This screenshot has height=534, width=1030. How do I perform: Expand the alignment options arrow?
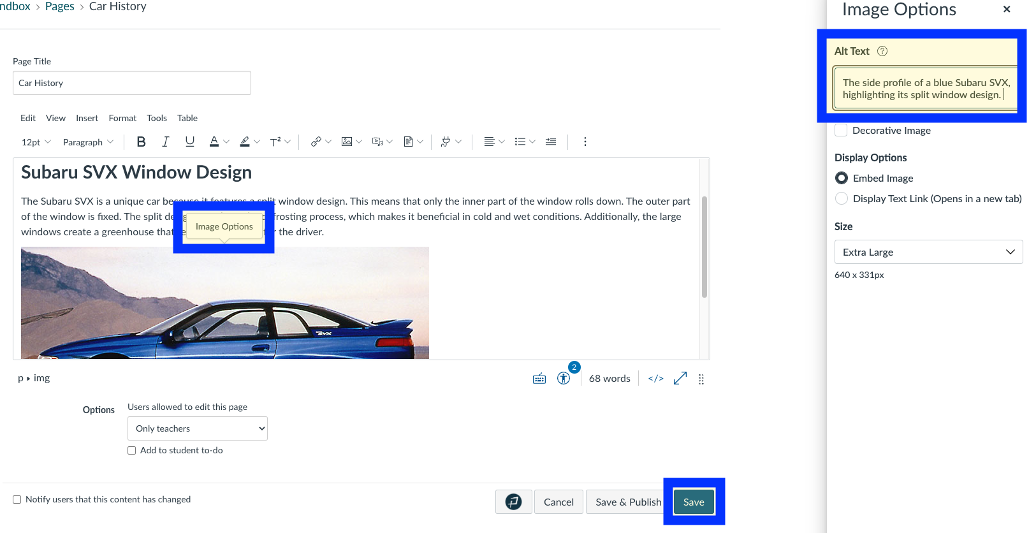click(x=501, y=142)
